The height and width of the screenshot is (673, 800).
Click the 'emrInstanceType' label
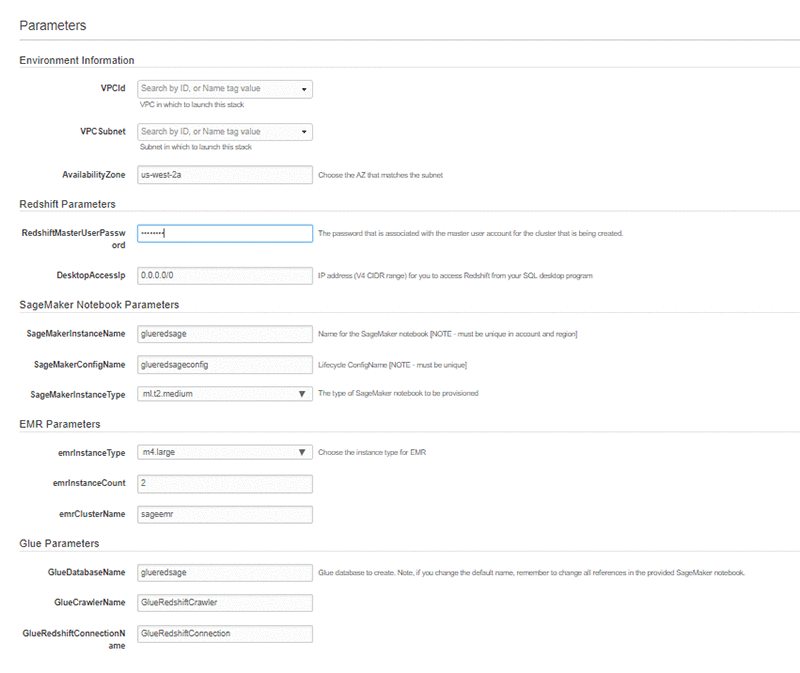[x=91, y=453]
